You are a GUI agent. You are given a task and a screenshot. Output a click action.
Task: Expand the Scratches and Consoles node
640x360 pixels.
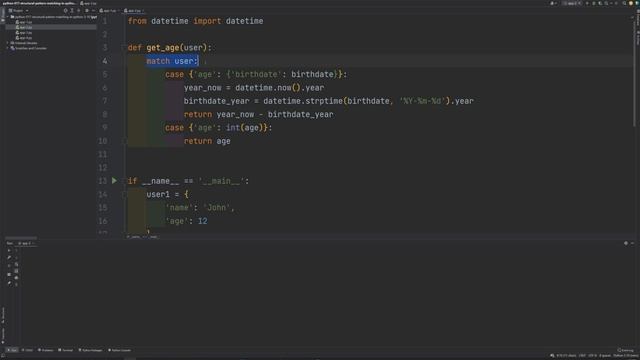pyautogui.click(x=8, y=48)
